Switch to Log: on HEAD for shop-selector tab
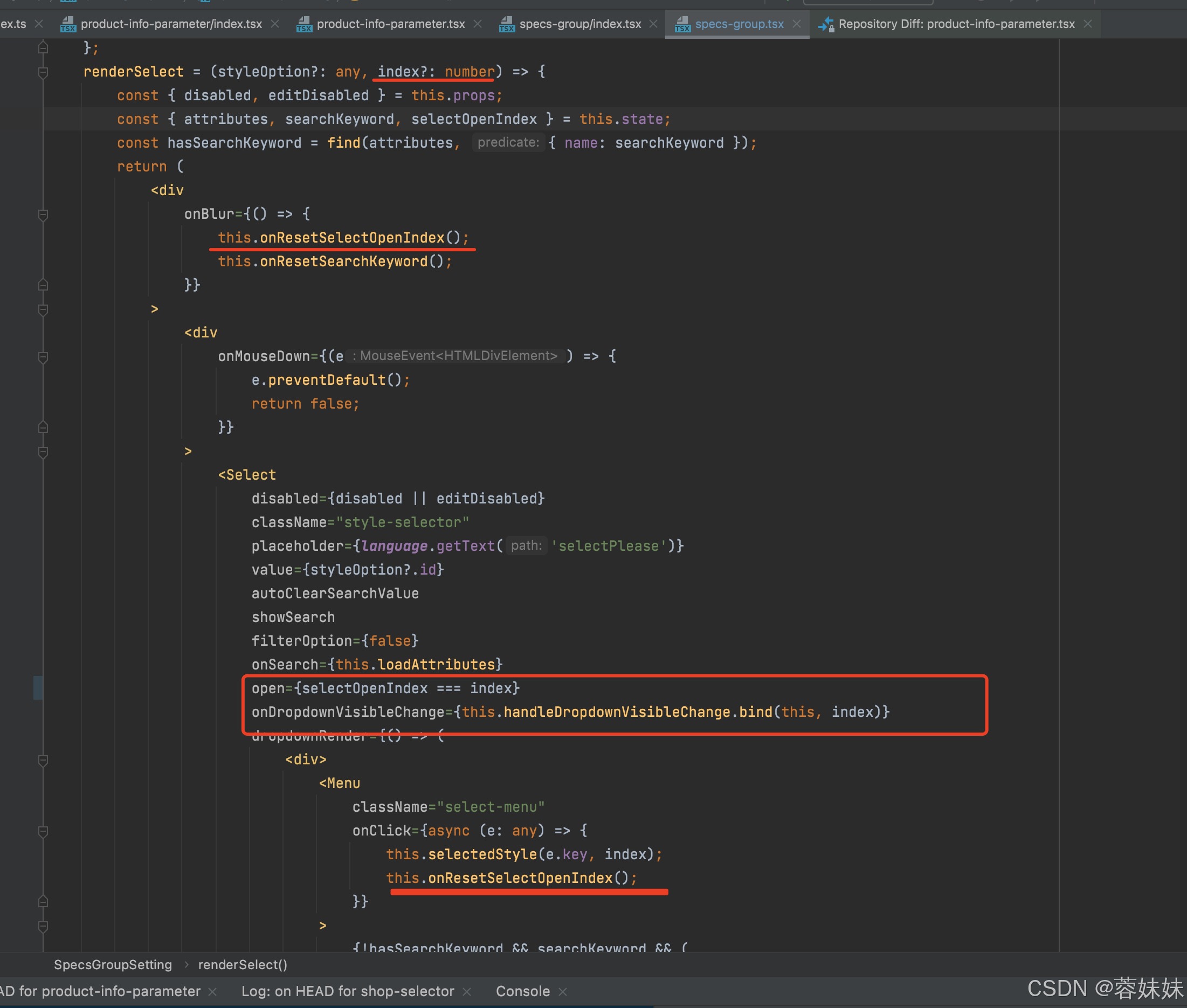The image size is (1187, 1008). pyautogui.click(x=348, y=991)
